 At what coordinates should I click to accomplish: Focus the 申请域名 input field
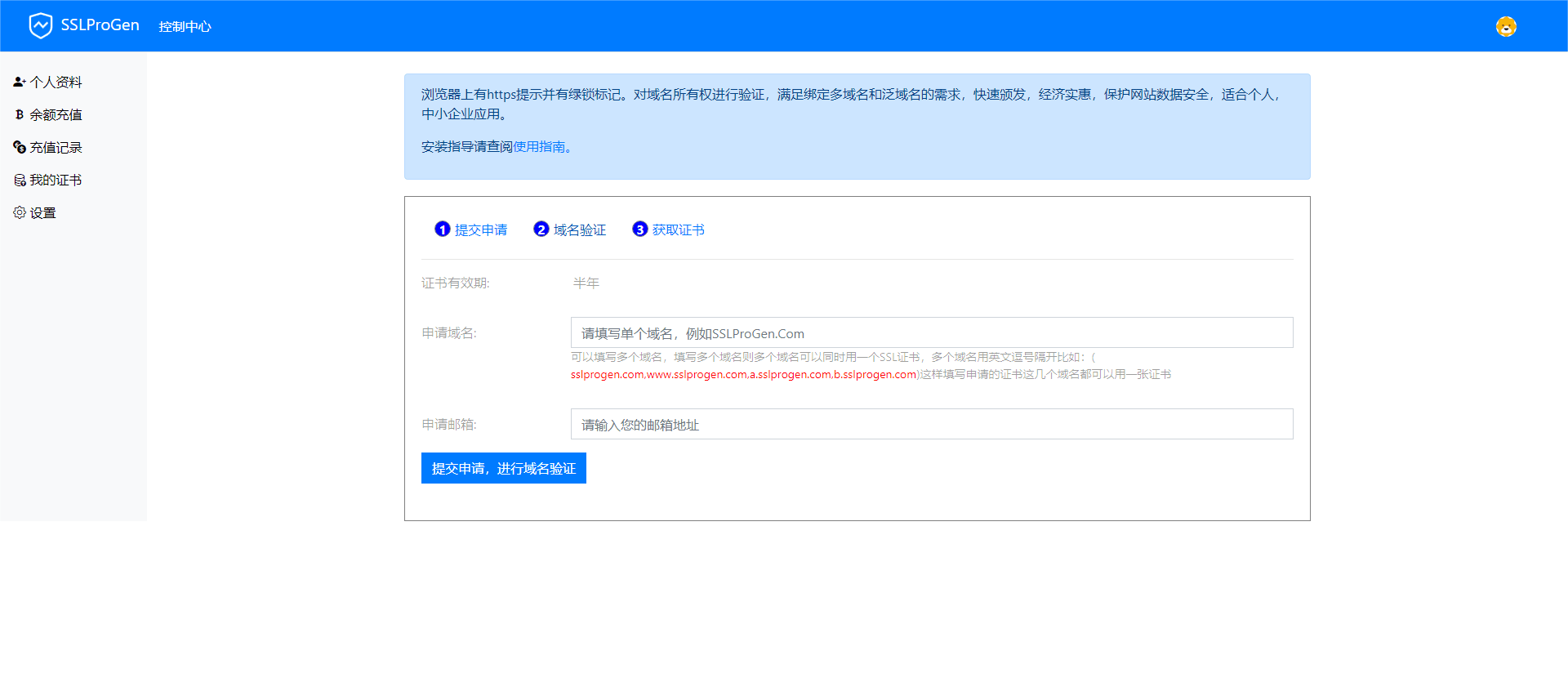tap(932, 332)
